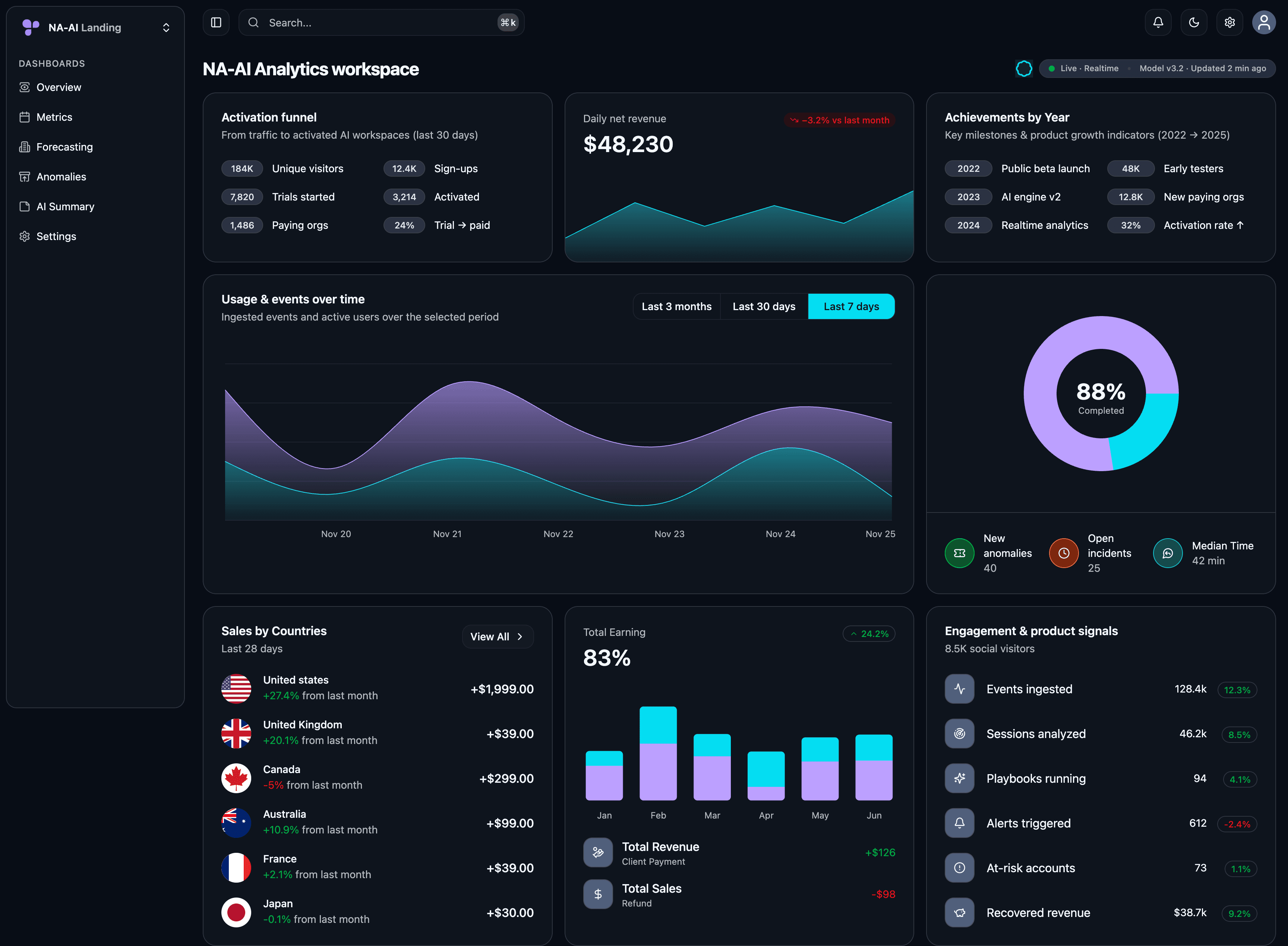Enable Last 30 days view
The image size is (1288, 946).
click(x=764, y=306)
